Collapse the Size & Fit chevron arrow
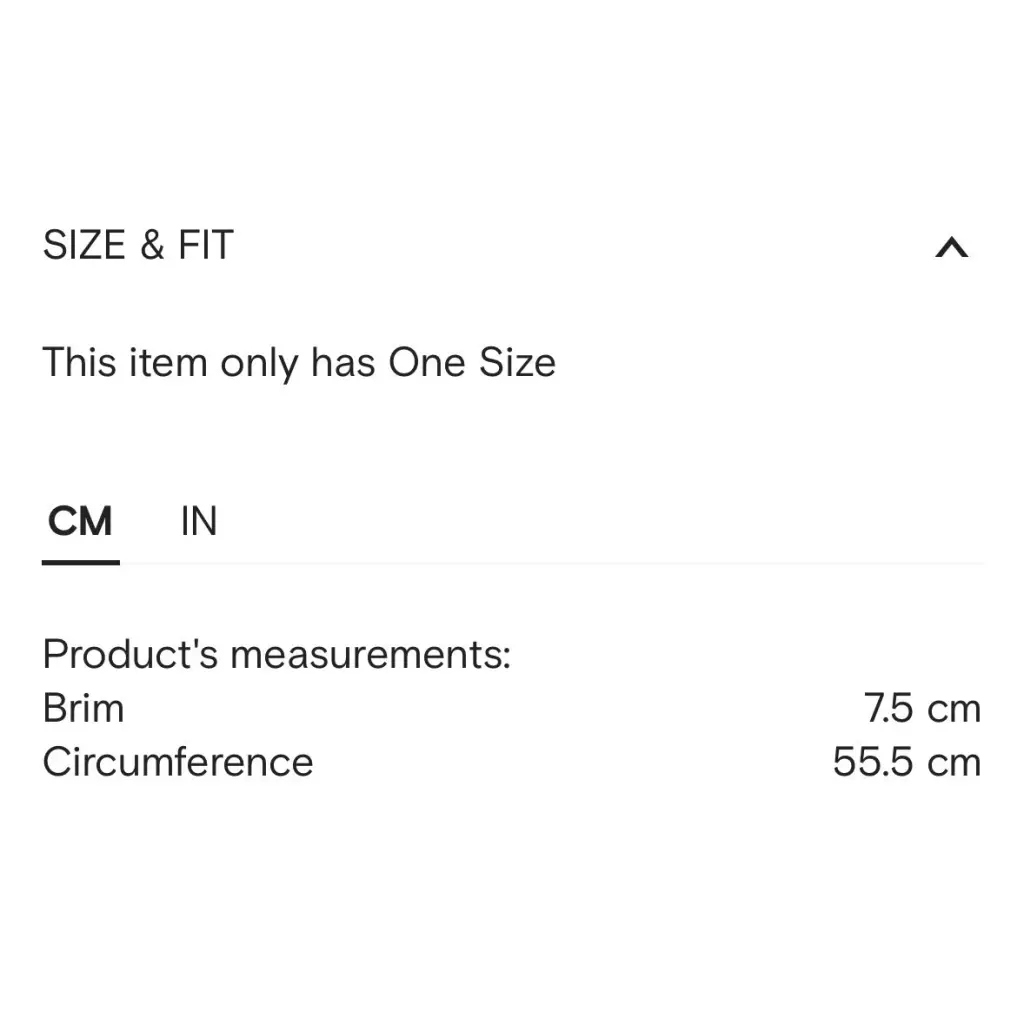The image size is (1024, 1024). [951, 247]
